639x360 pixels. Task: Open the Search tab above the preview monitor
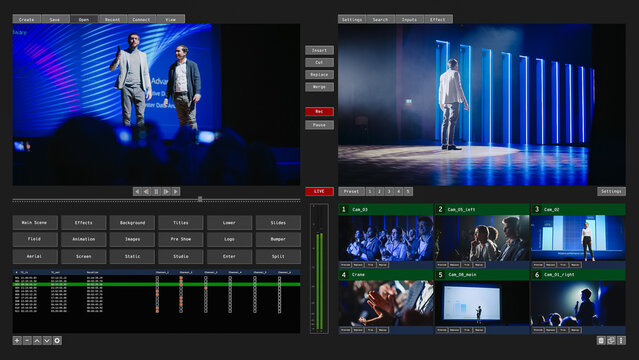(380, 19)
